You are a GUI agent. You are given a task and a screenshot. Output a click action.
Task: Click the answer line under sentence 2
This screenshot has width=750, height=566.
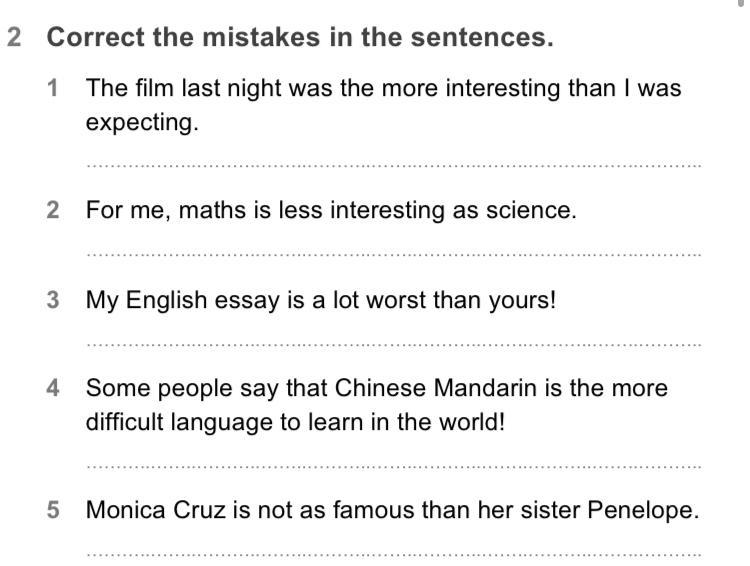tap(394, 255)
